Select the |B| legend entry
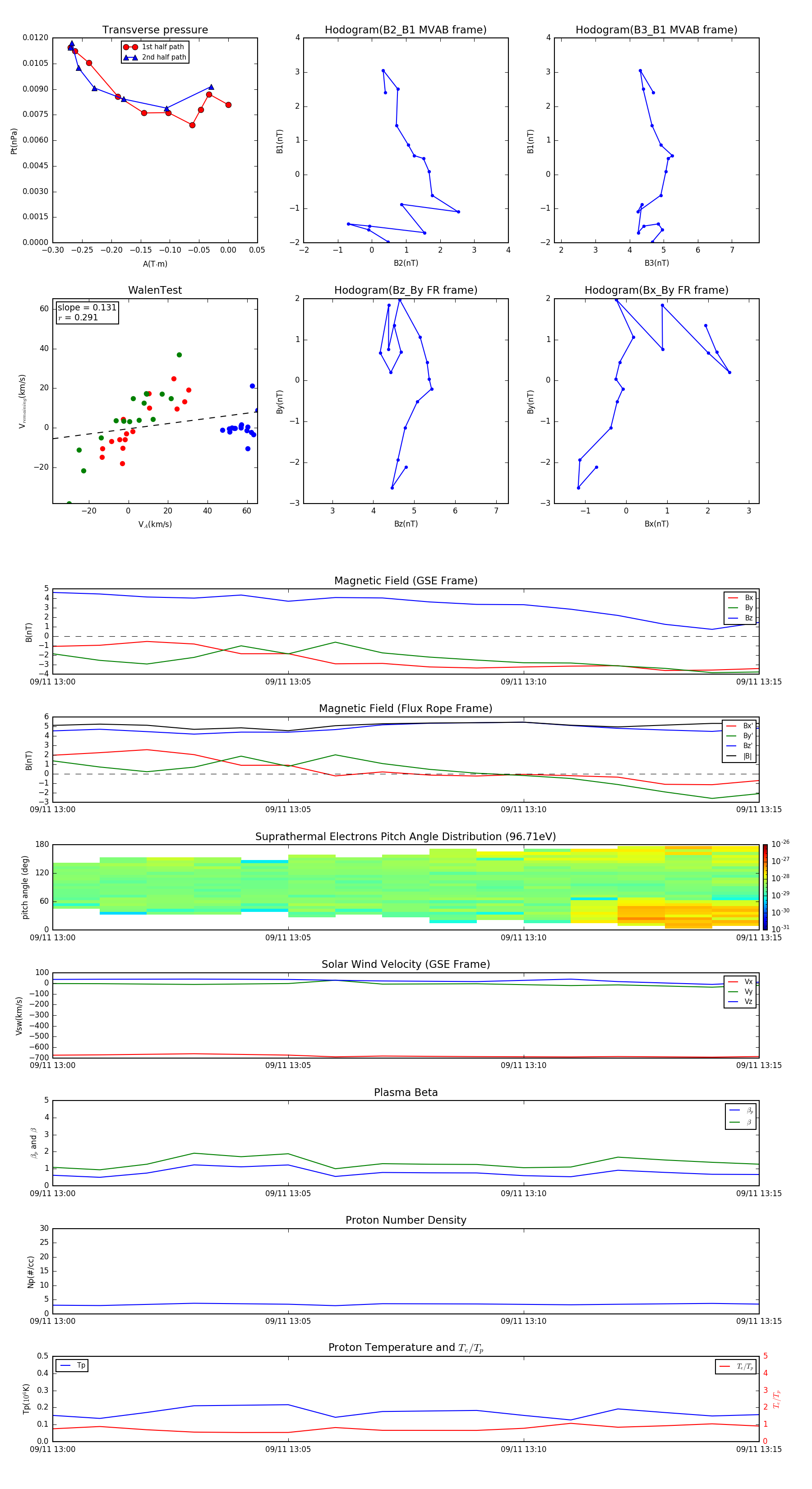 click(x=740, y=756)
